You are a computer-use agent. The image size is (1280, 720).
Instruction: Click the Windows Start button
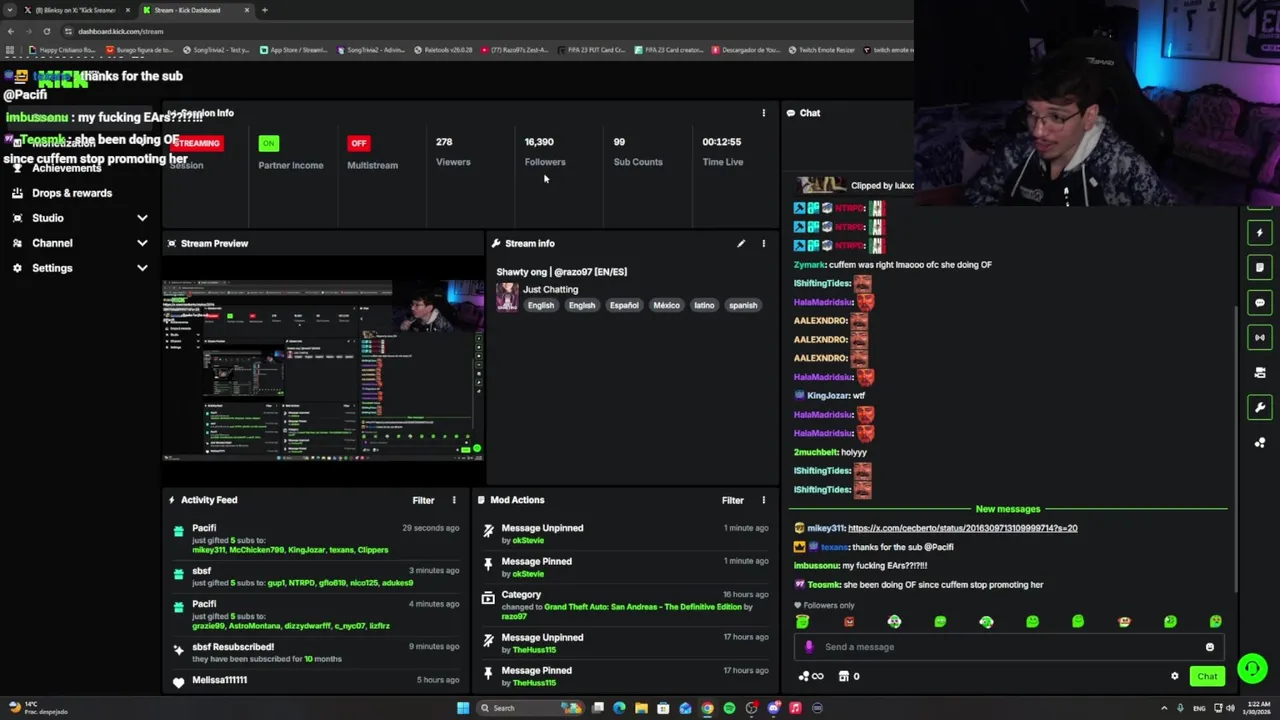click(x=463, y=708)
